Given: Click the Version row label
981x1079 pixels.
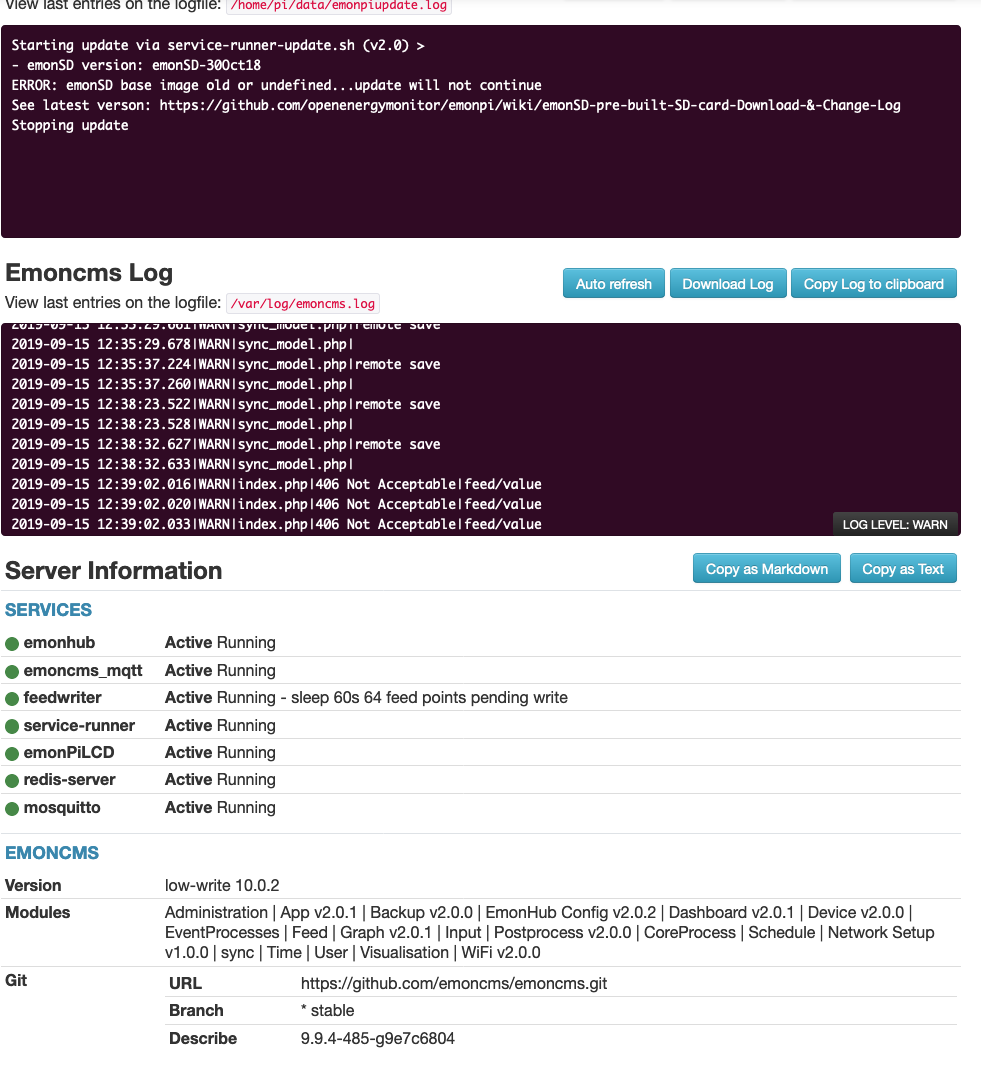Looking at the screenshot, I should click(x=33, y=885).
